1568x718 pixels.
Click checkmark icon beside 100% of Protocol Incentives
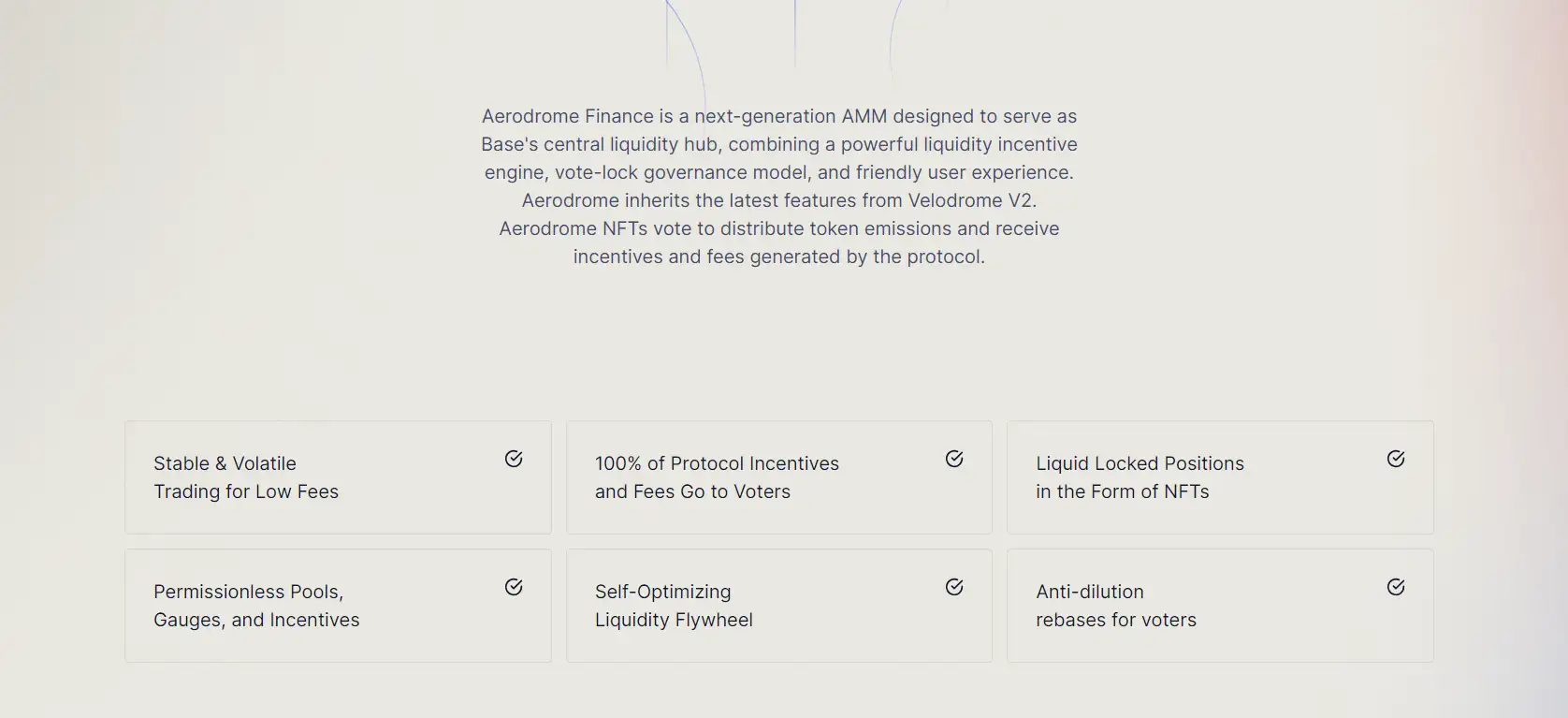(954, 459)
